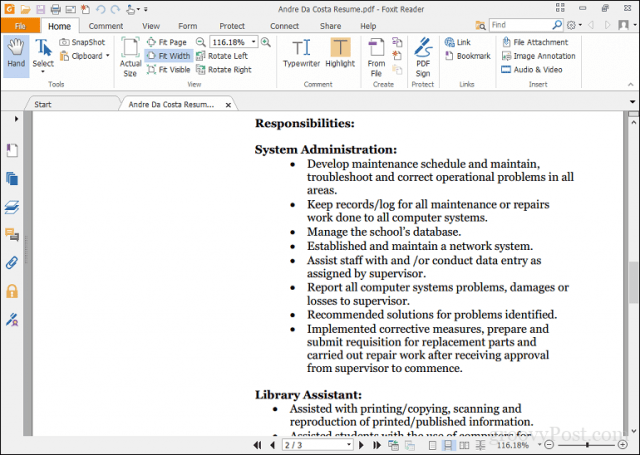Take a SnapShot of the page
The image size is (640, 455).
point(82,42)
